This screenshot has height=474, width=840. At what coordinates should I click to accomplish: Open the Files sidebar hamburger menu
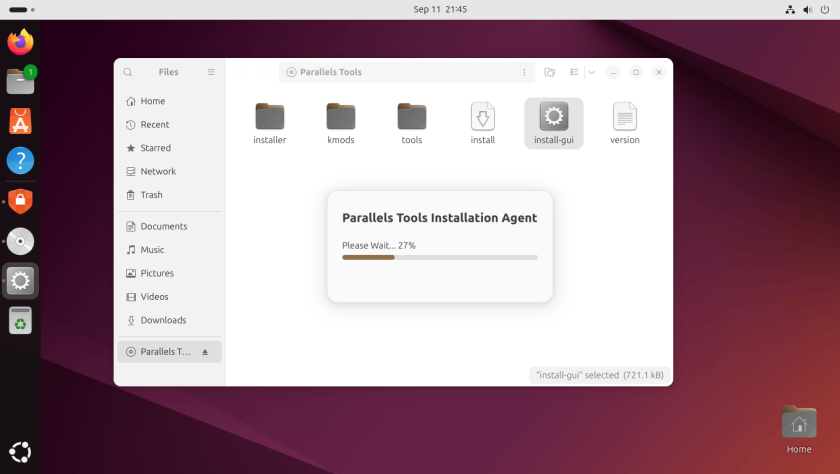(x=211, y=72)
